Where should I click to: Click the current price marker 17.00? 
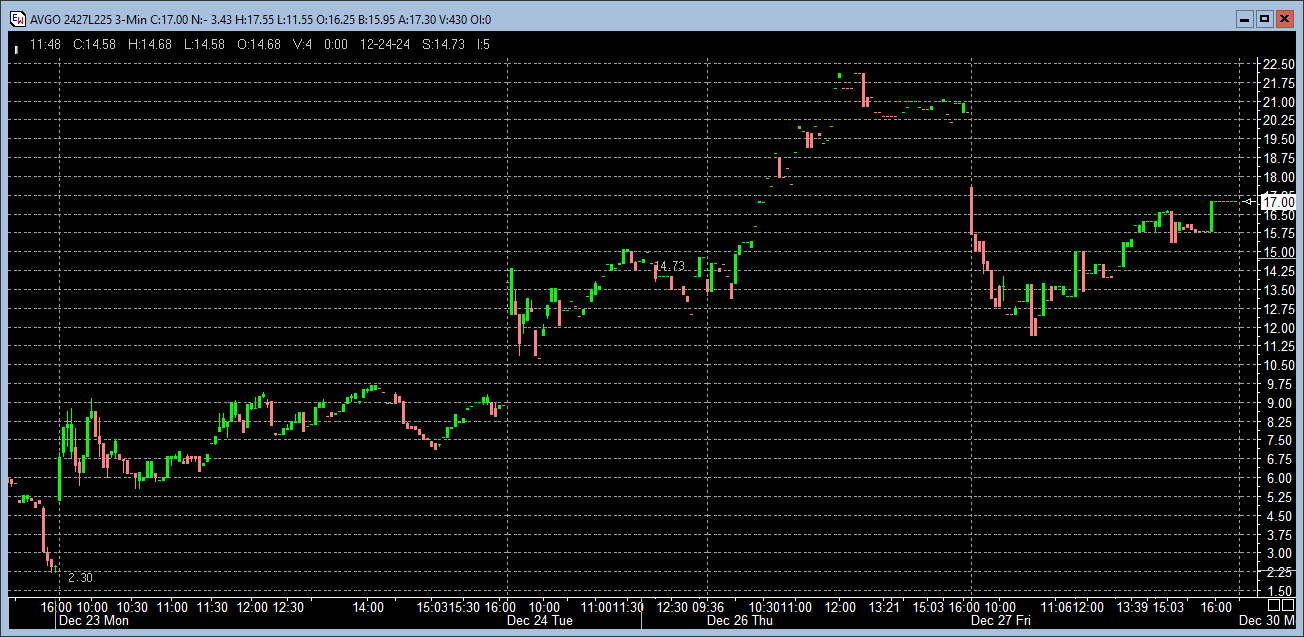click(x=1279, y=201)
